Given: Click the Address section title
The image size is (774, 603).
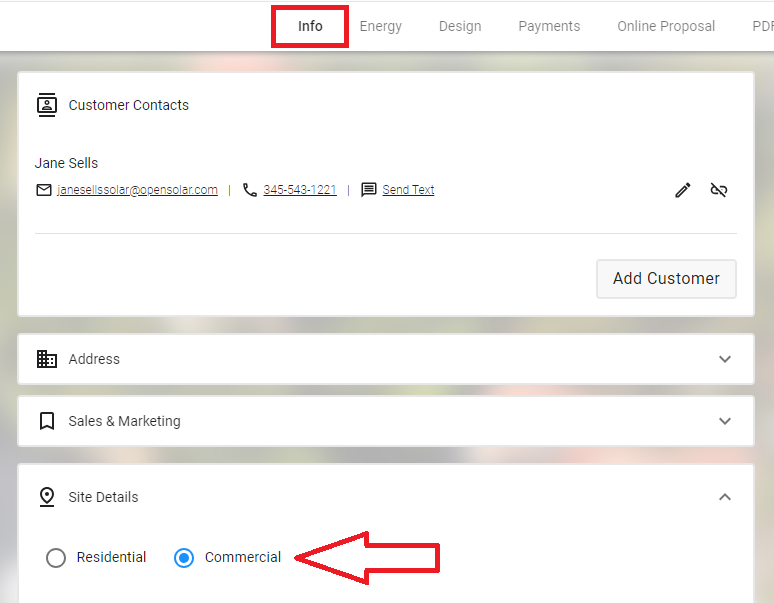Looking at the screenshot, I should (x=94, y=359).
